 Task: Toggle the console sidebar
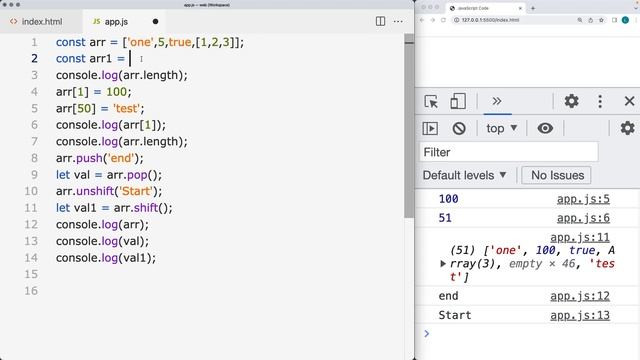430,128
